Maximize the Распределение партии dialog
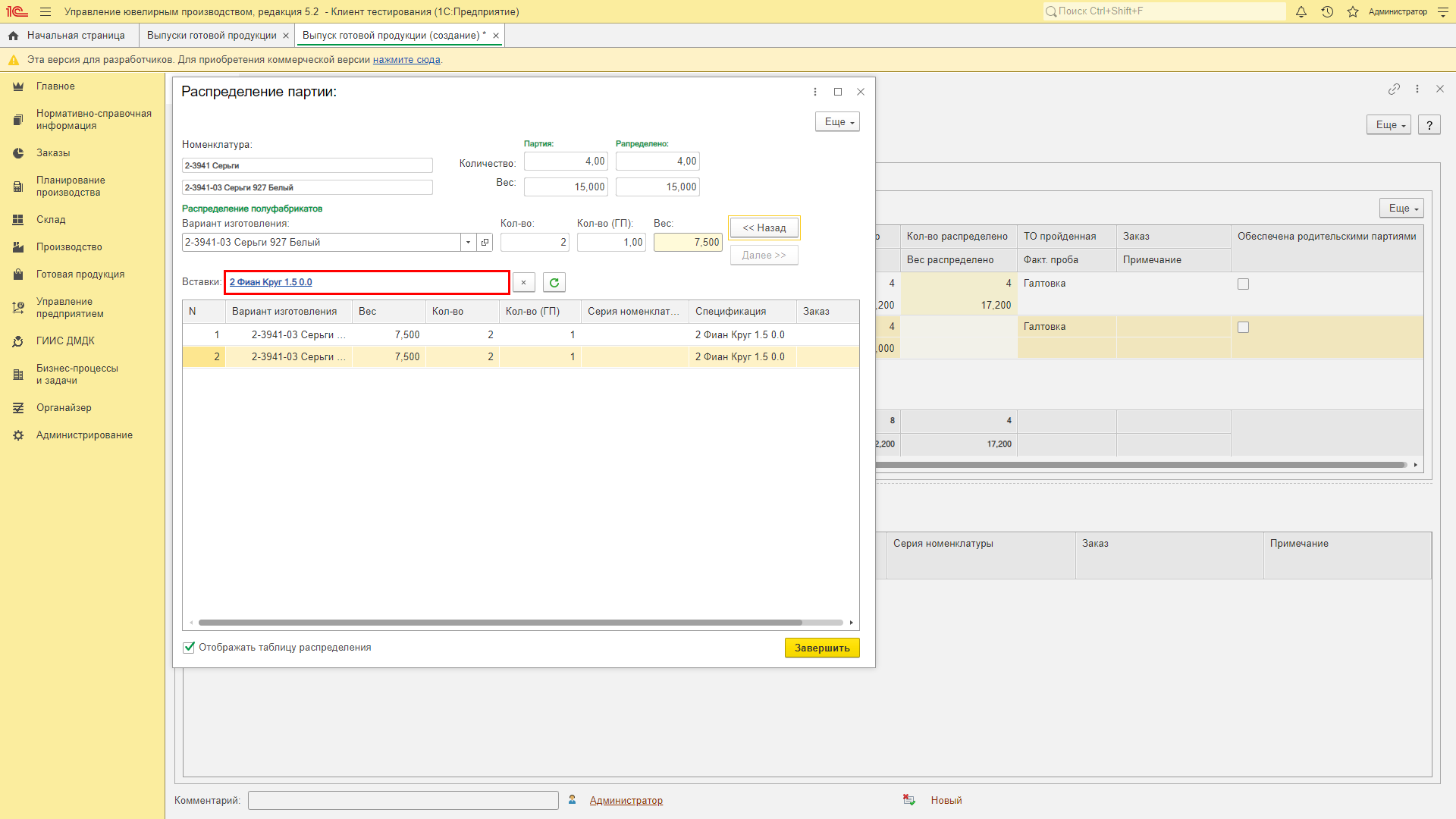This screenshot has width=1456, height=819. click(838, 92)
